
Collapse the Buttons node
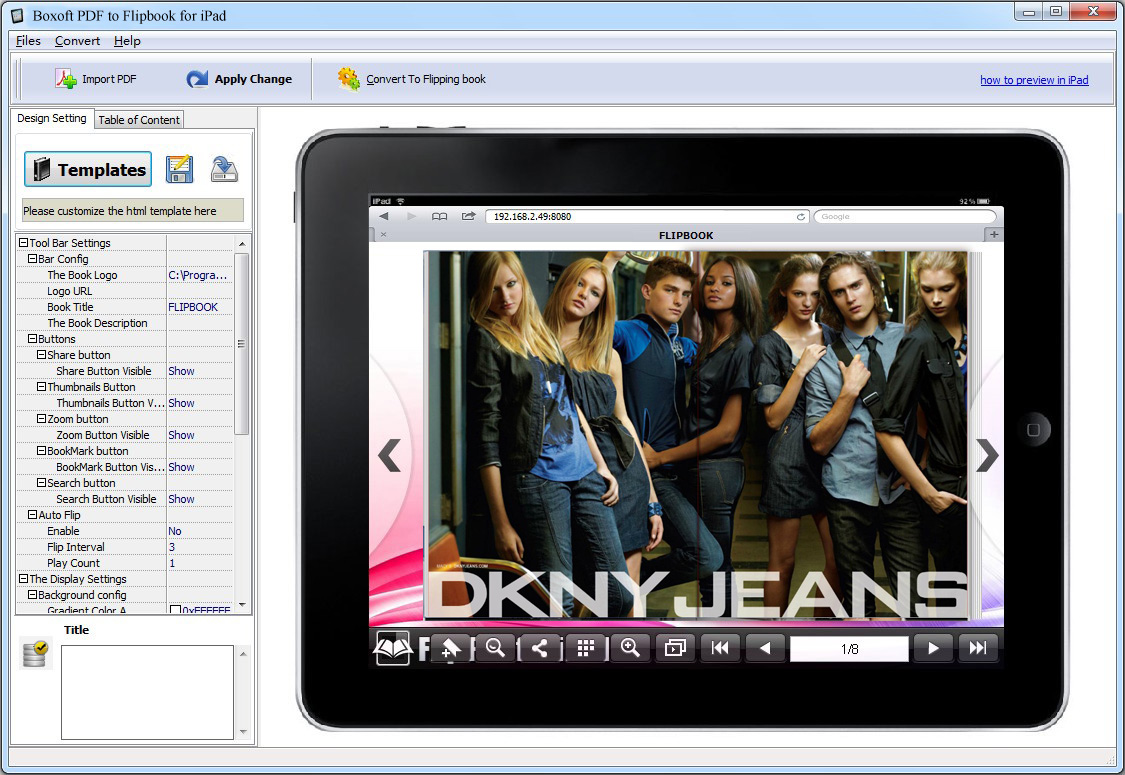(32, 339)
